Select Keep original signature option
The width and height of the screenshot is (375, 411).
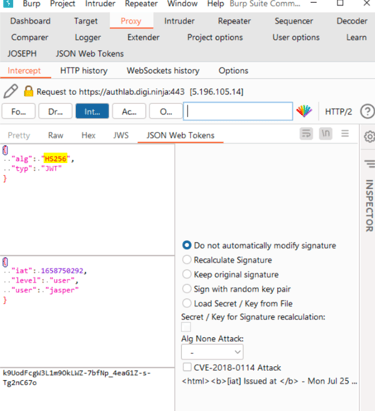[x=187, y=274]
